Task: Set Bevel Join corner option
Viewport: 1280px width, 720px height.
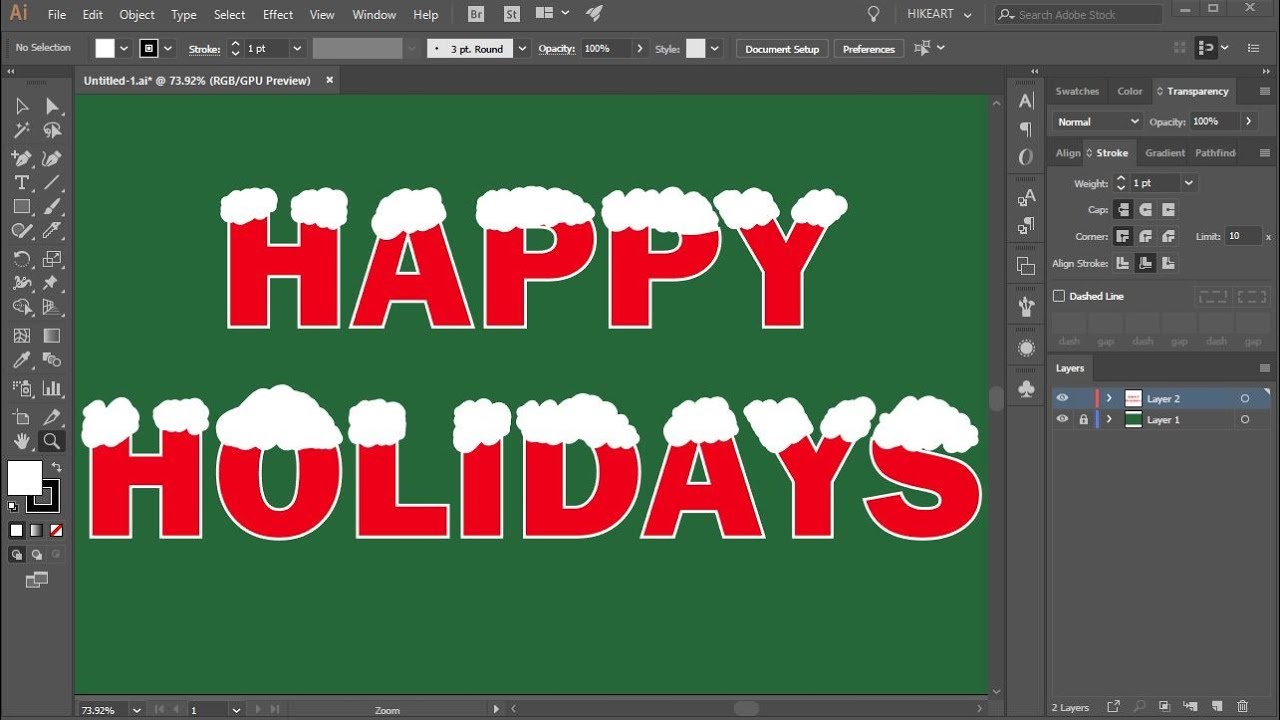Action: coord(1168,237)
